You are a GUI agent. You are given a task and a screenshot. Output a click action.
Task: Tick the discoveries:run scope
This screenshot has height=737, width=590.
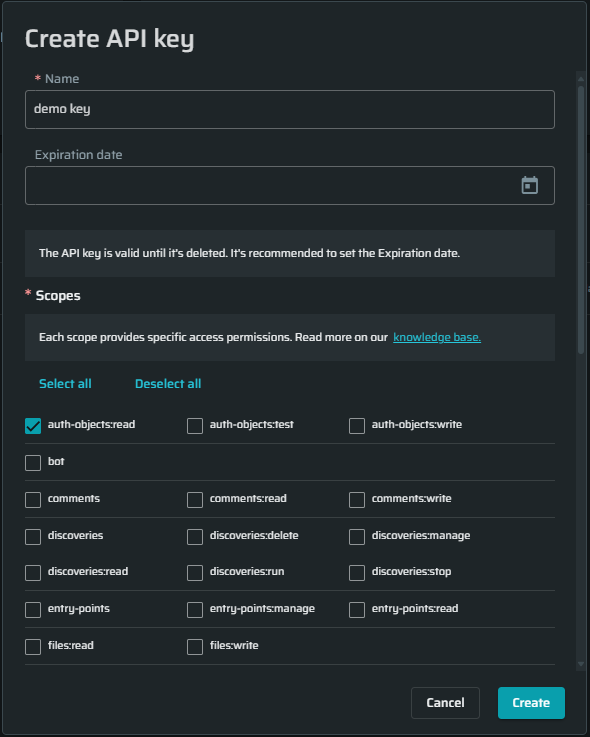tap(195, 572)
